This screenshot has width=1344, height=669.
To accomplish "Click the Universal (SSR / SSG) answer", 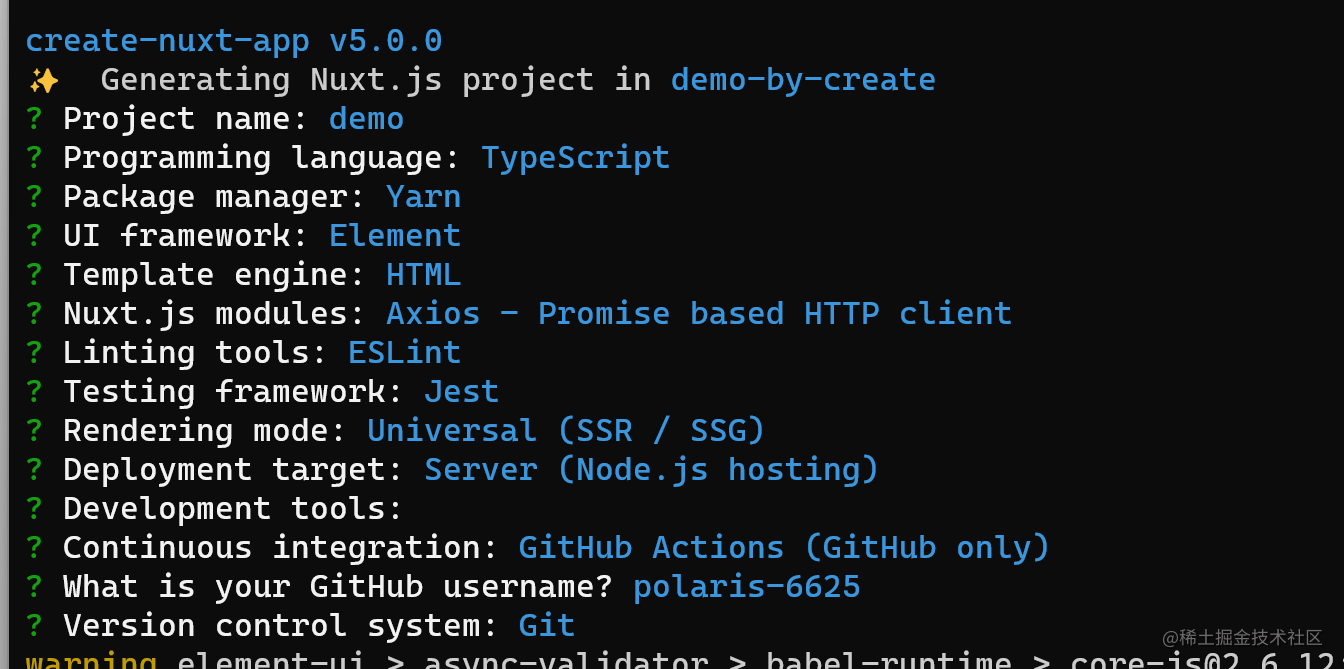I will tap(566, 431).
